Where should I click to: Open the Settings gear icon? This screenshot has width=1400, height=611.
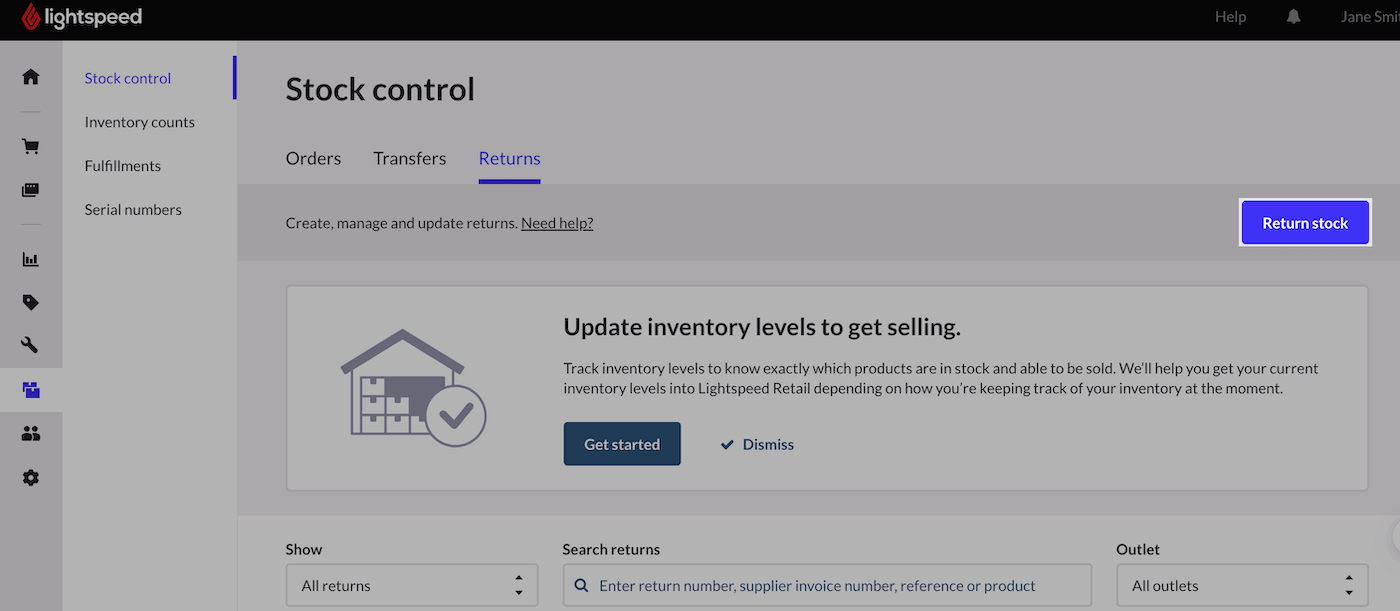31,478
